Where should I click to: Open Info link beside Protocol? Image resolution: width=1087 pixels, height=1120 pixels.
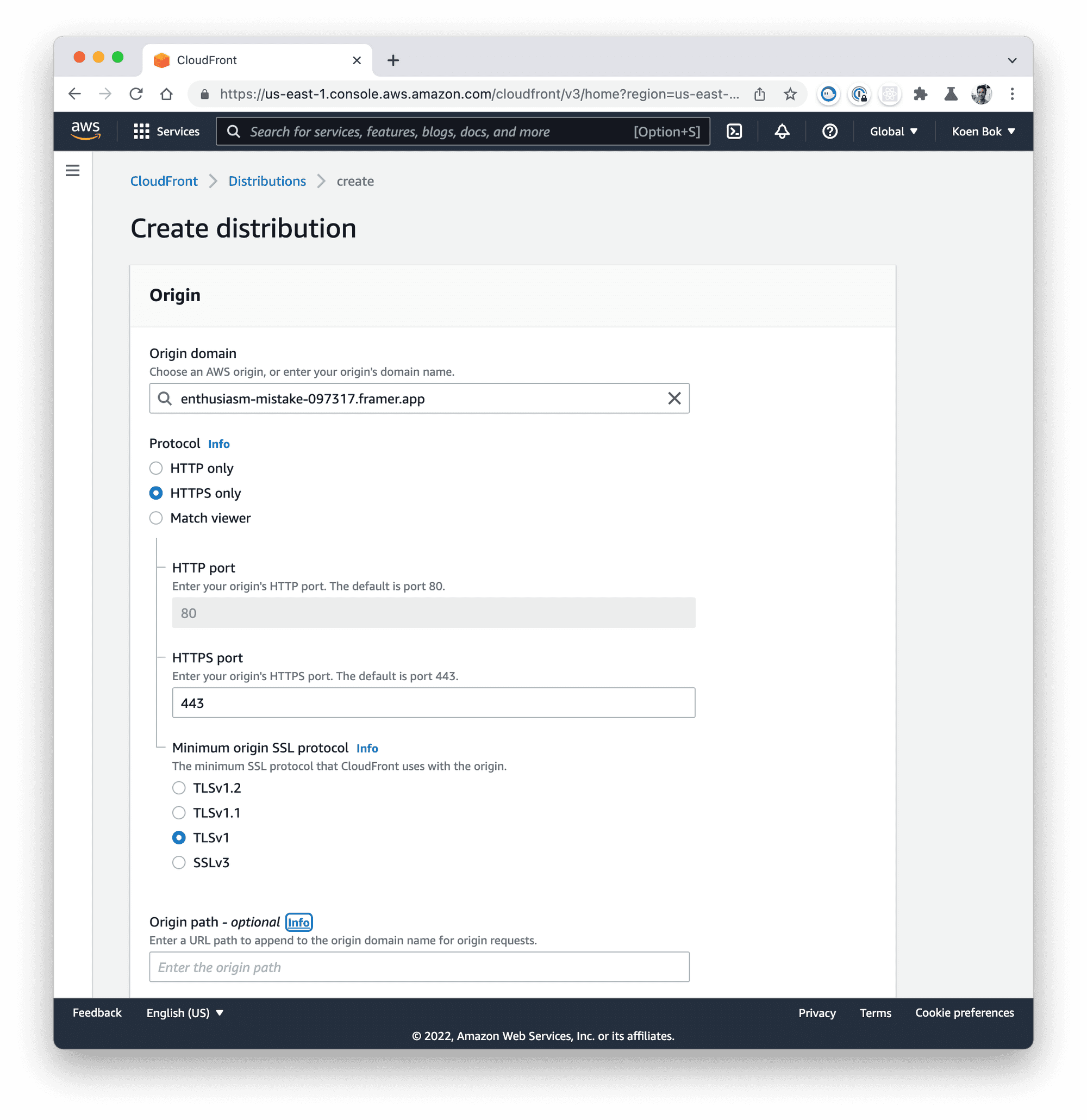click(x=219, y=444)
